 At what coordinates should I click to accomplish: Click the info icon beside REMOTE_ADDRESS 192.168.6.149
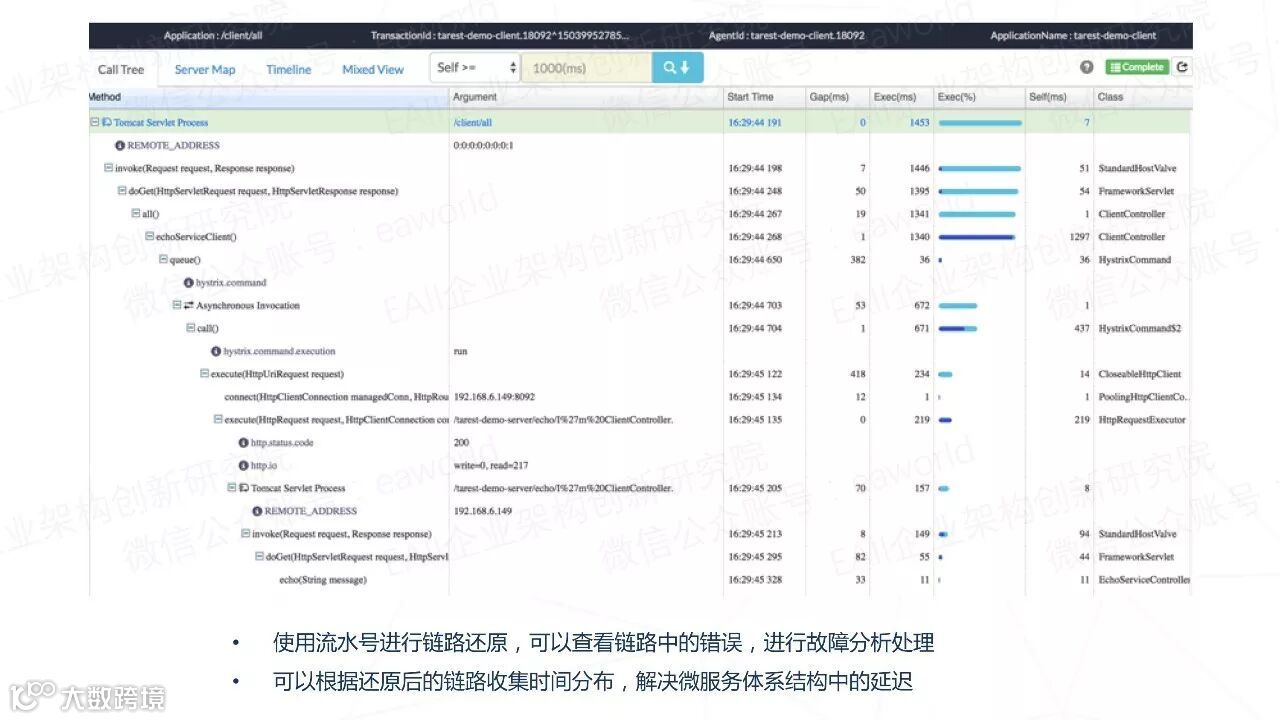pyautogui.click(x=257, y=511)
